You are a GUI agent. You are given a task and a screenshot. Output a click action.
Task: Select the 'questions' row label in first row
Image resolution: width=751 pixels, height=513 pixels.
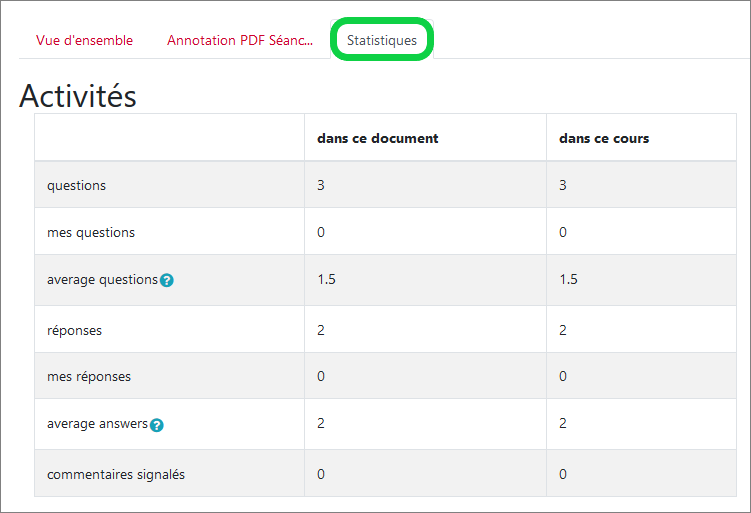76,185
